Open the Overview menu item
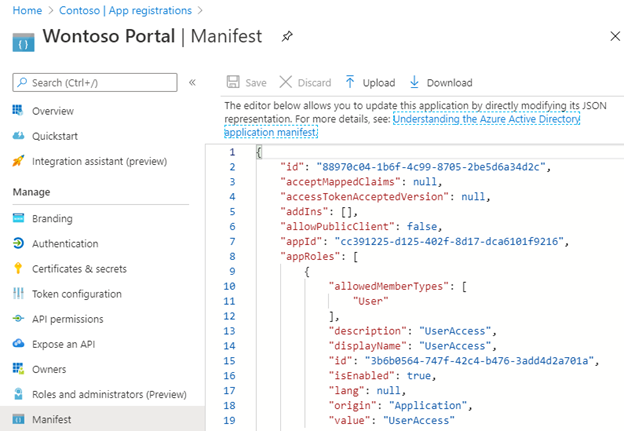624x431 pixels. [x=53, y=111]
